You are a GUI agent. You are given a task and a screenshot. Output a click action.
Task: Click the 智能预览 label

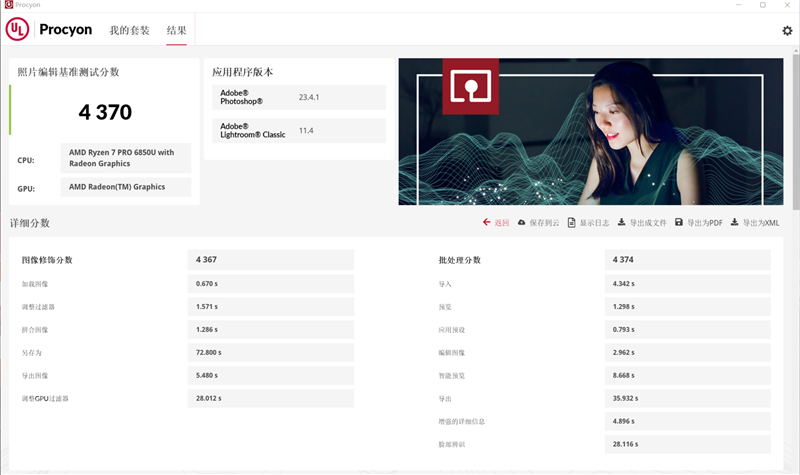452,376
